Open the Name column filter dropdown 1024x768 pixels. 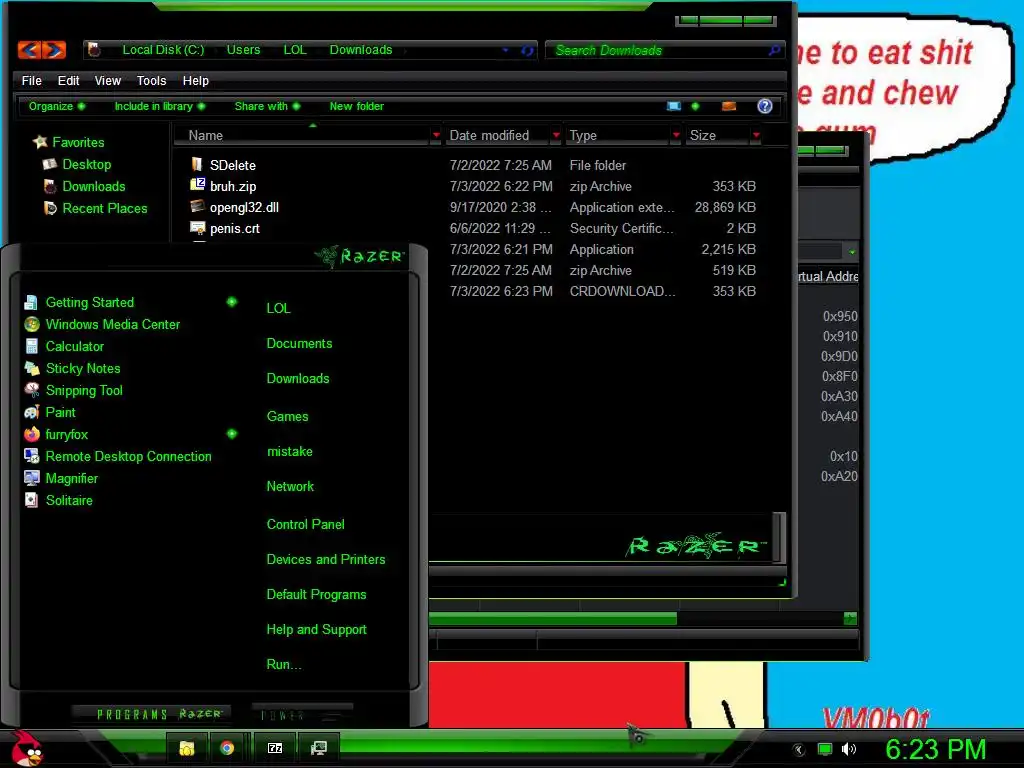tap(436, 135)
